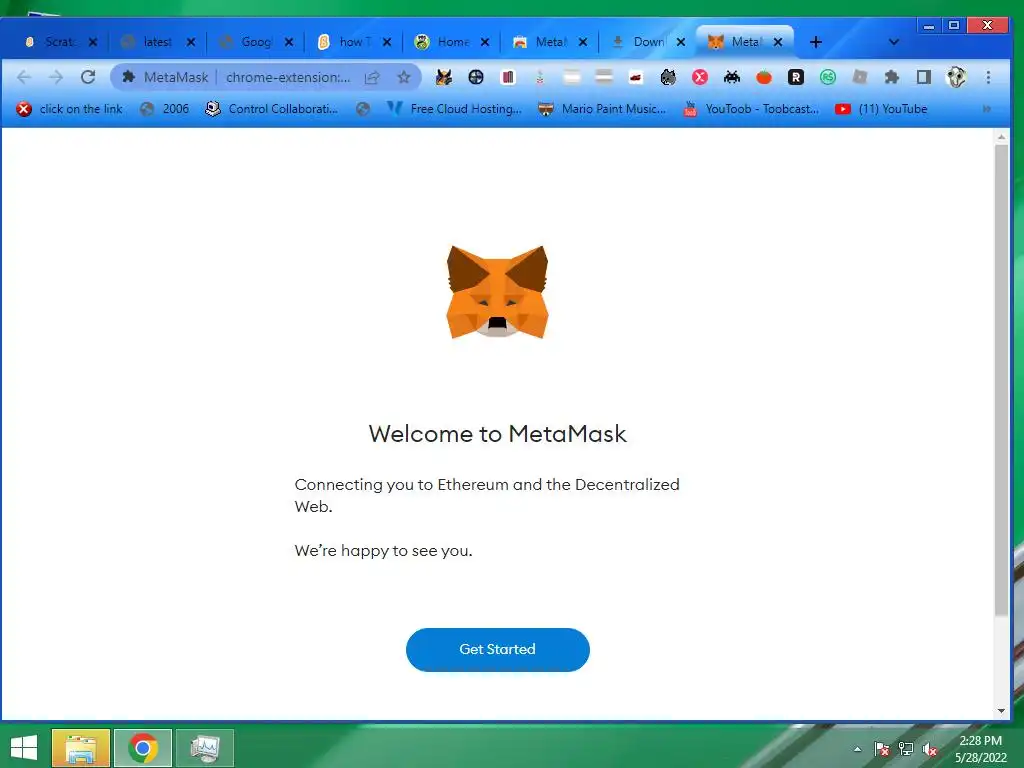This screenshot has height=768, width=1024.
Task: Click the vertical scrollbar thumb
Action: tap(1001, 379)
